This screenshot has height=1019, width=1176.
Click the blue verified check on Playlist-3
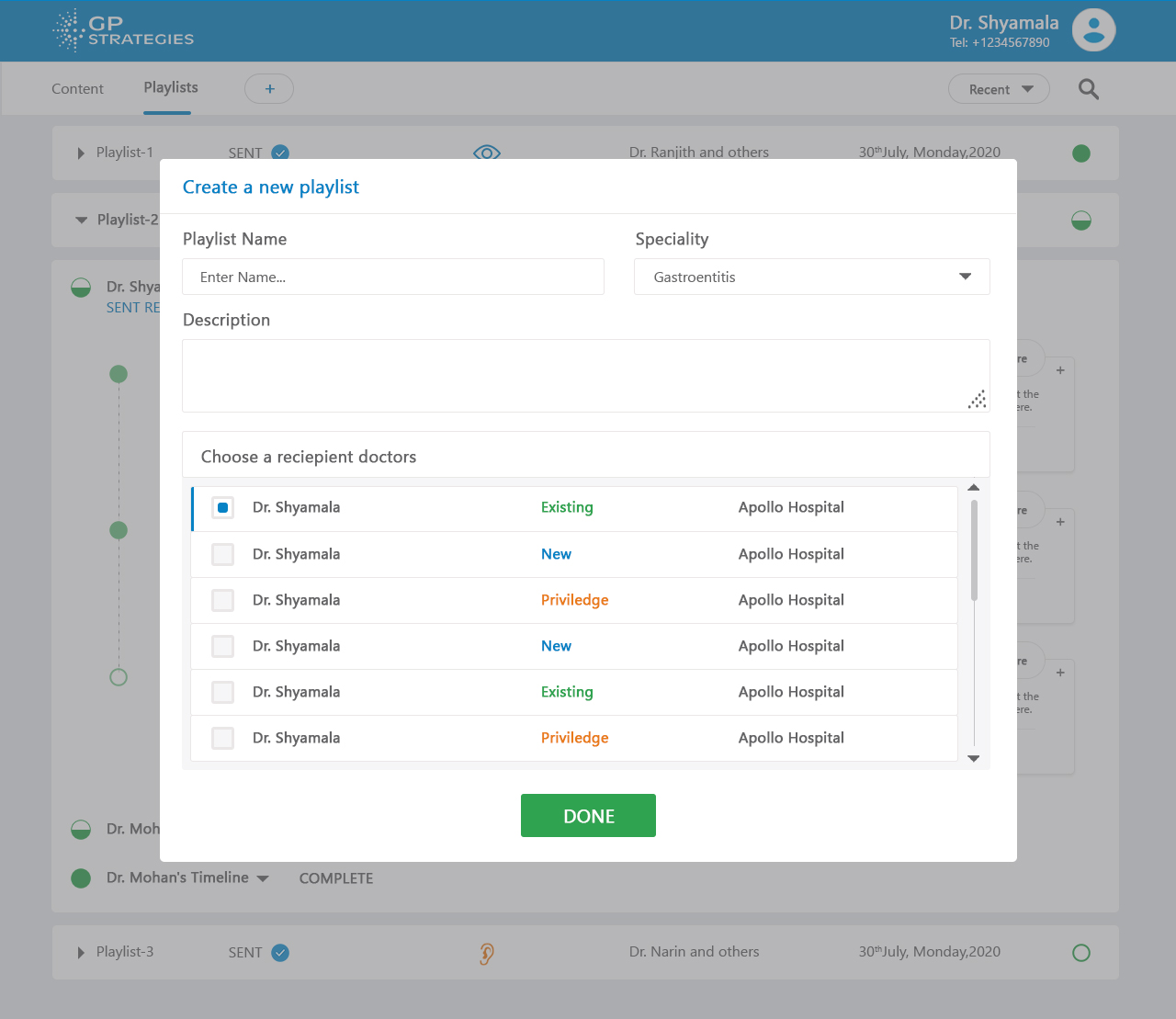281,953
